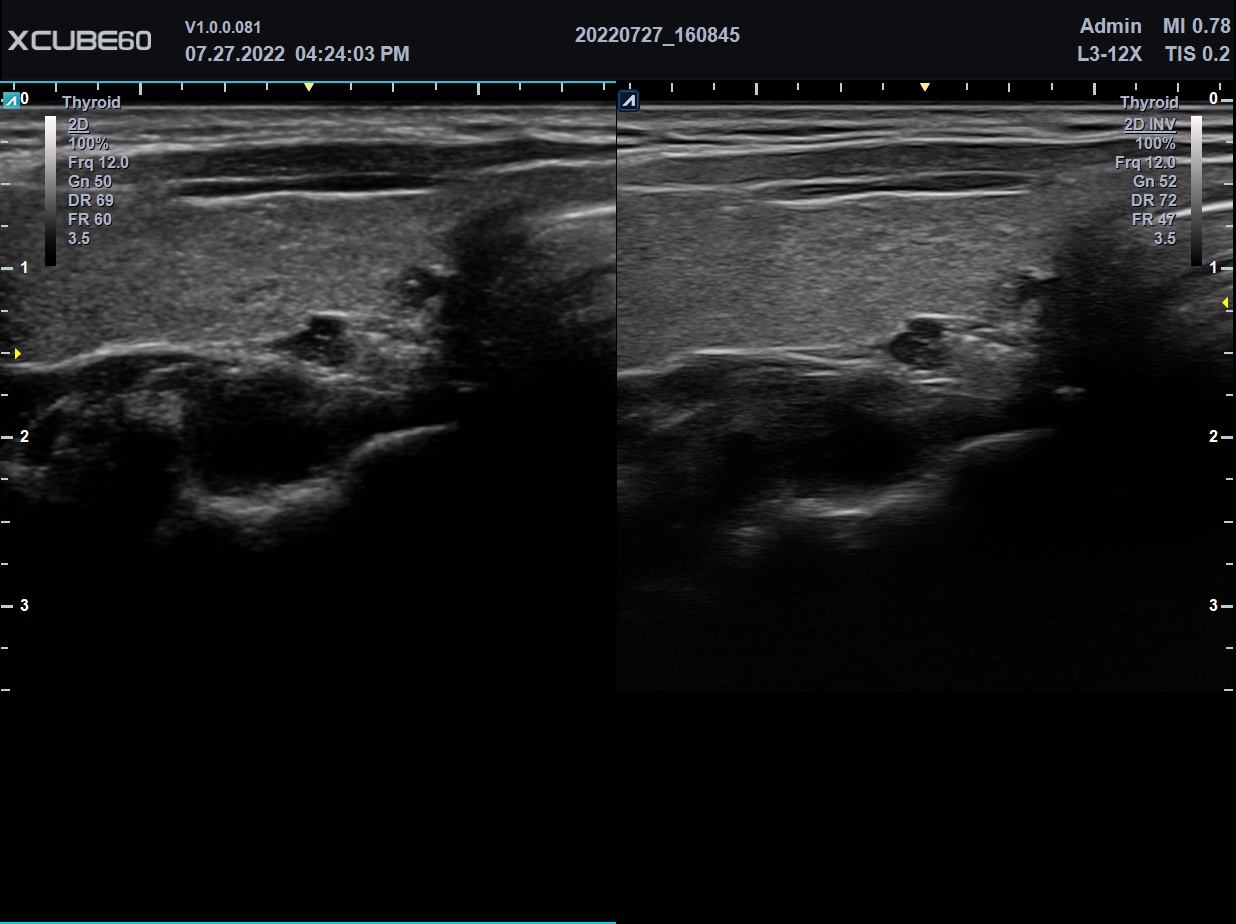
Task: Click the Gn 52 gain value
Action: (x=1155, y=182)
